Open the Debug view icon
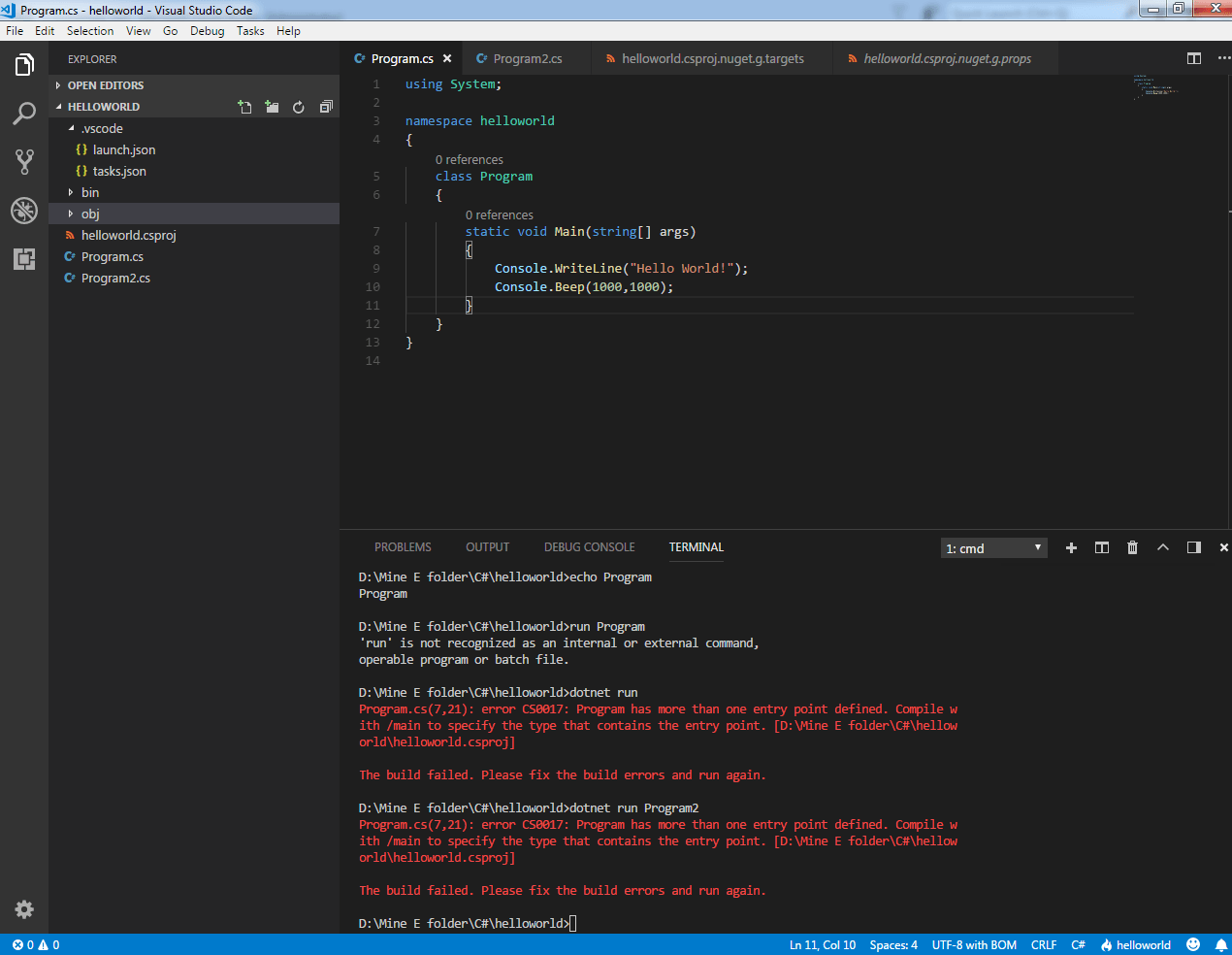This screenshot has width=1232, height=955. coord(24,211)
